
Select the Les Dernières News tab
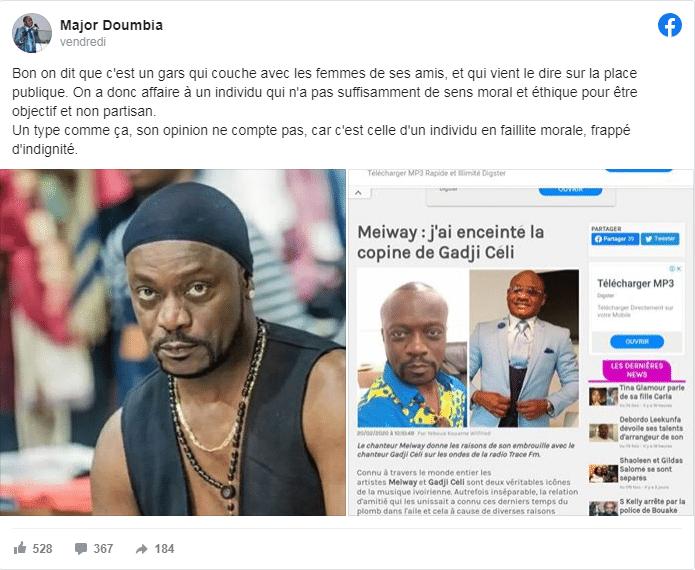[636, 370]
